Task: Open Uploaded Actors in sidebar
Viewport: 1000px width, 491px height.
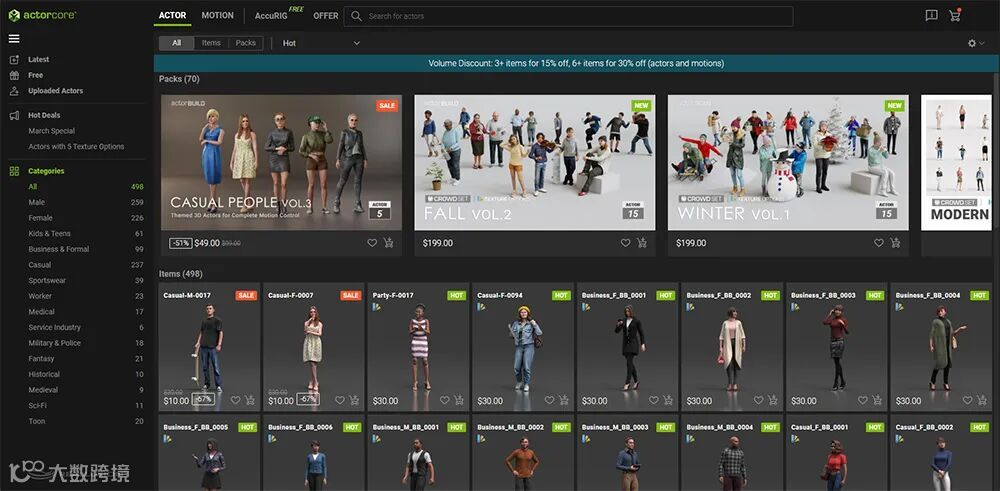Action: (55, 91)
